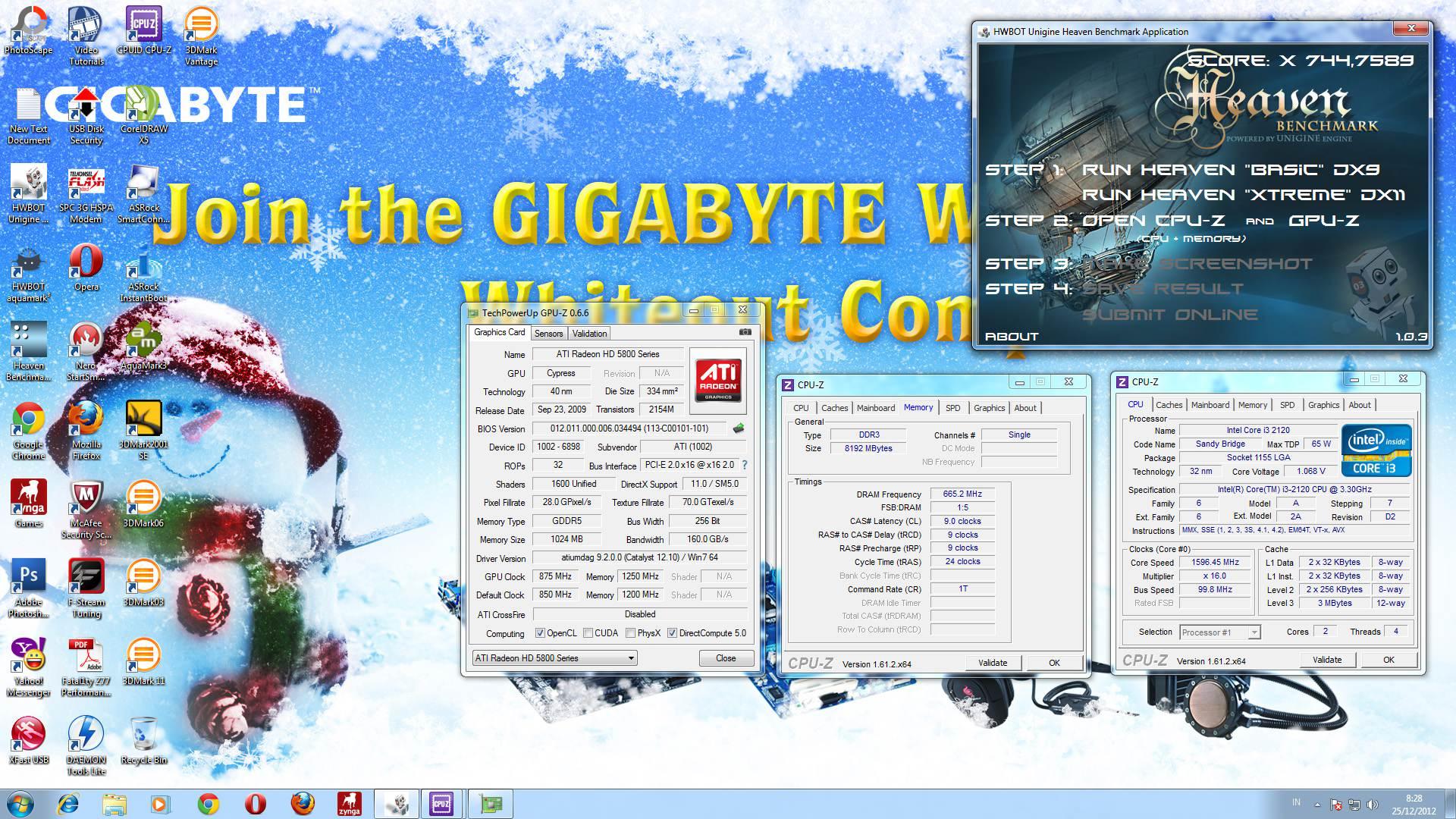Screen dimensions: 1456x819
Task: Click the Bus Interface question mark in GPU-Z
Action: point(744,465)
